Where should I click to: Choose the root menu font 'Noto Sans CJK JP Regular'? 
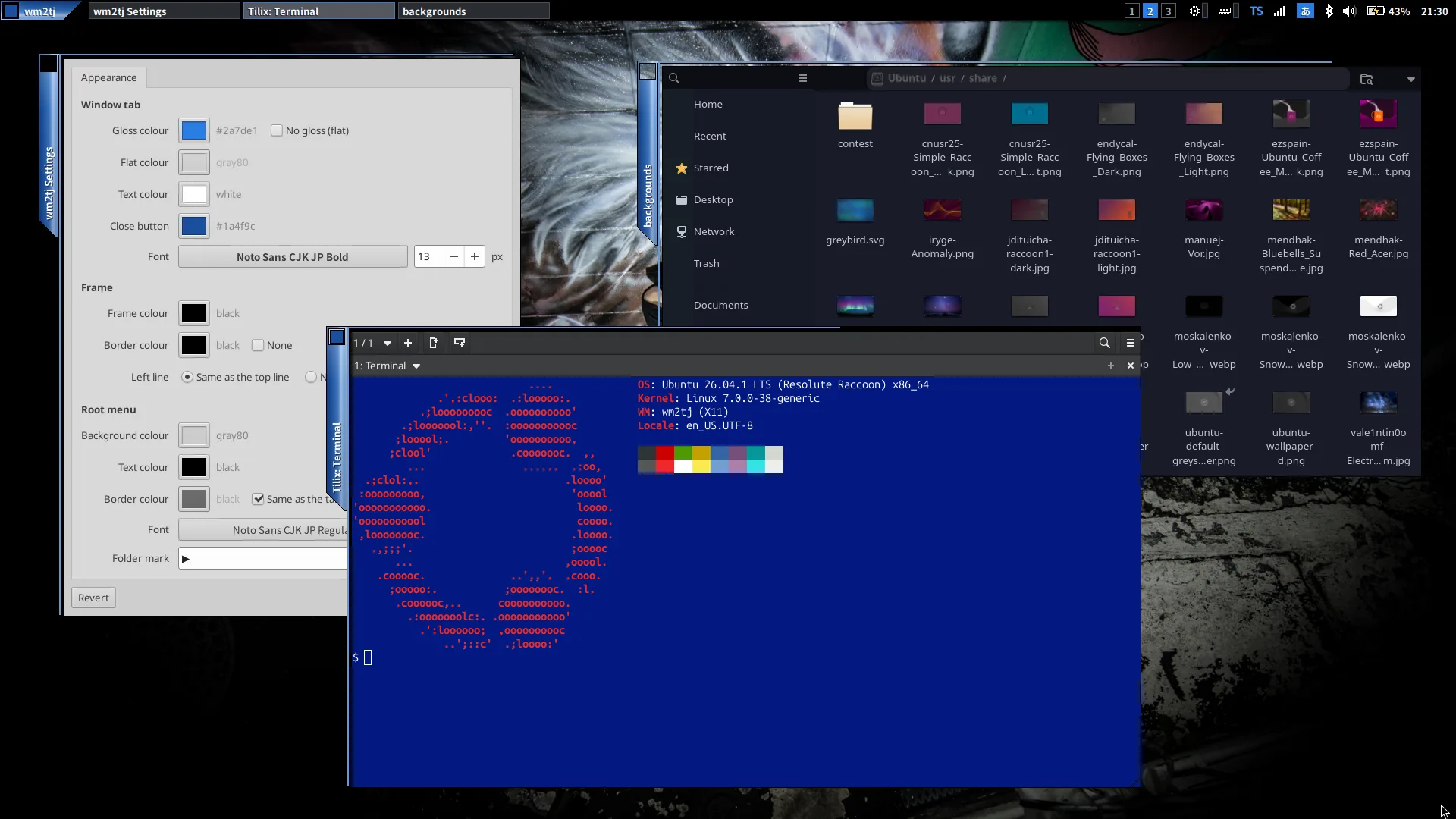[x=262, y=530]
